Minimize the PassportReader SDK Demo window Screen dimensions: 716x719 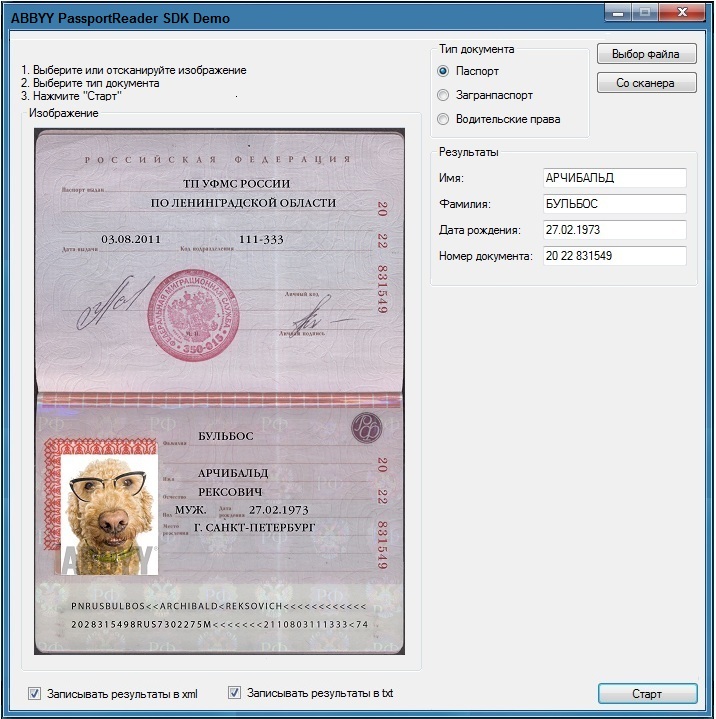[618, 12]
